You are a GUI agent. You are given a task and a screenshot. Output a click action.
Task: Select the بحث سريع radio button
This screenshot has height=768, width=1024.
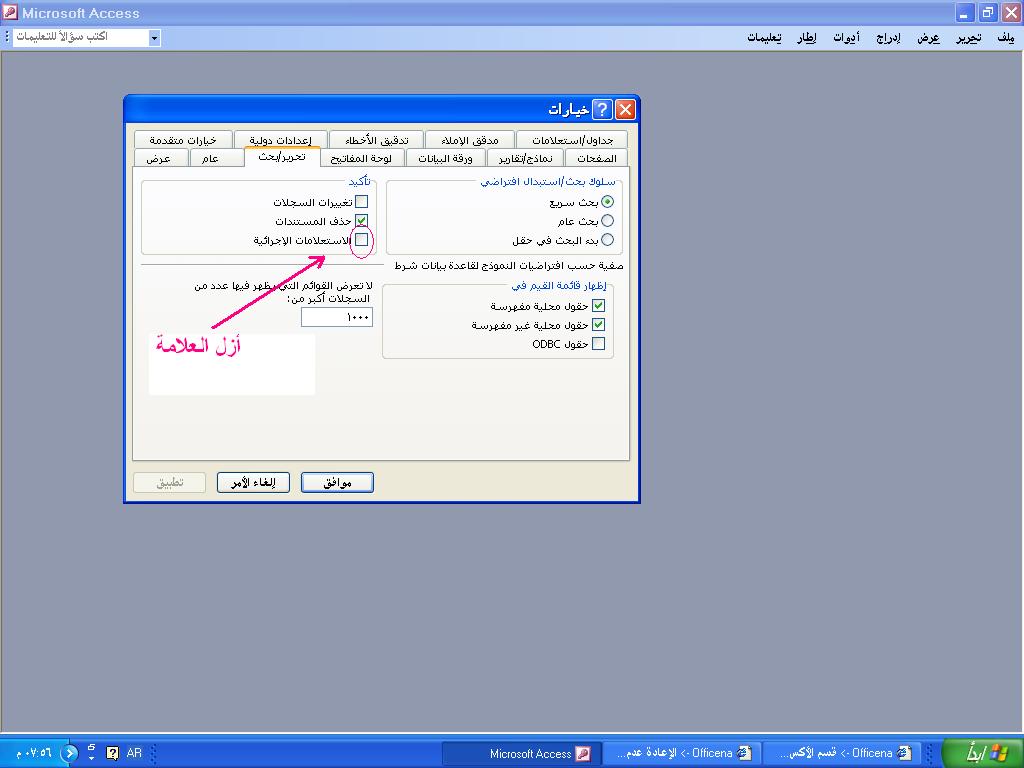607,202
